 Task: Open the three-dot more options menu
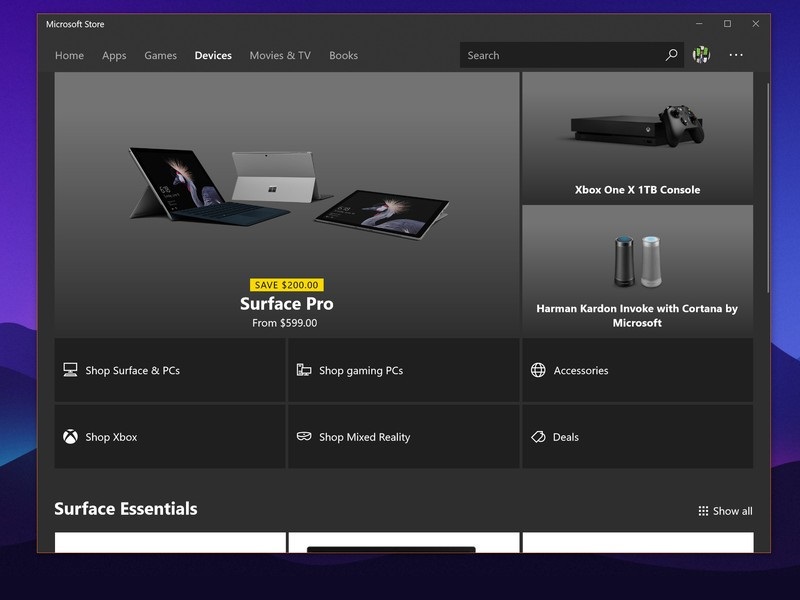point(736,55)
